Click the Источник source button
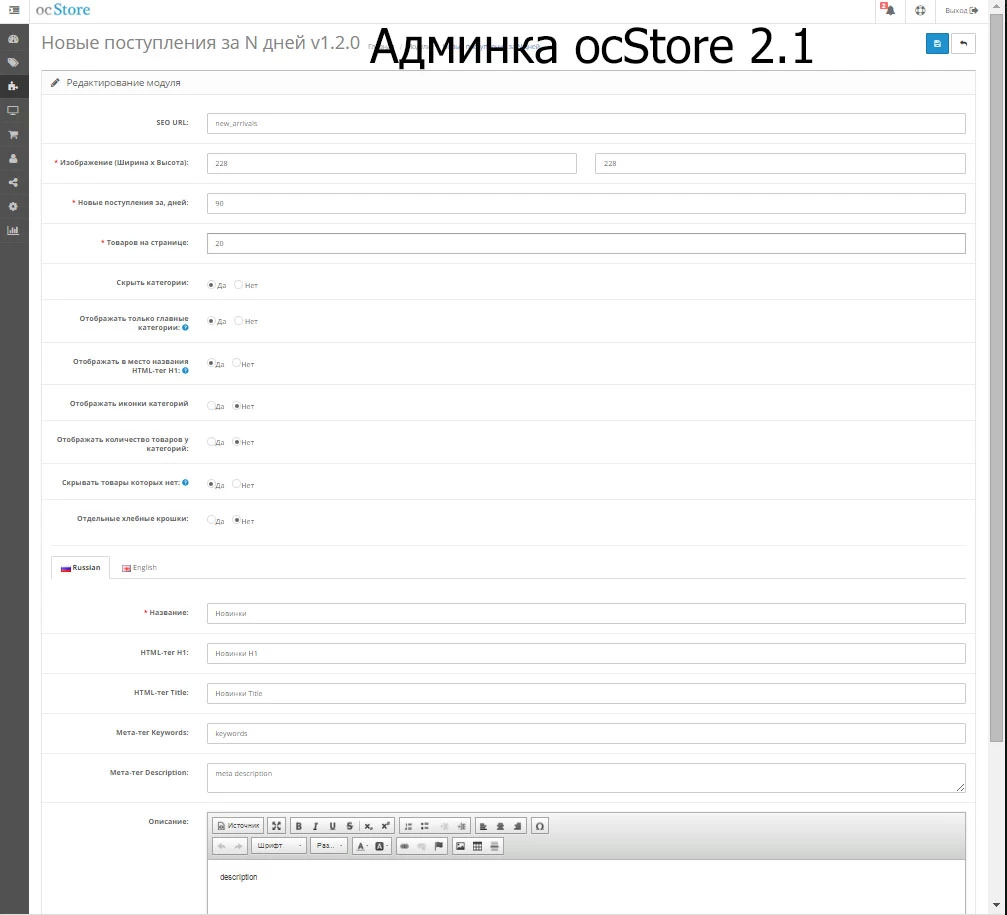 pyautogui.click(x=238, y=826)
